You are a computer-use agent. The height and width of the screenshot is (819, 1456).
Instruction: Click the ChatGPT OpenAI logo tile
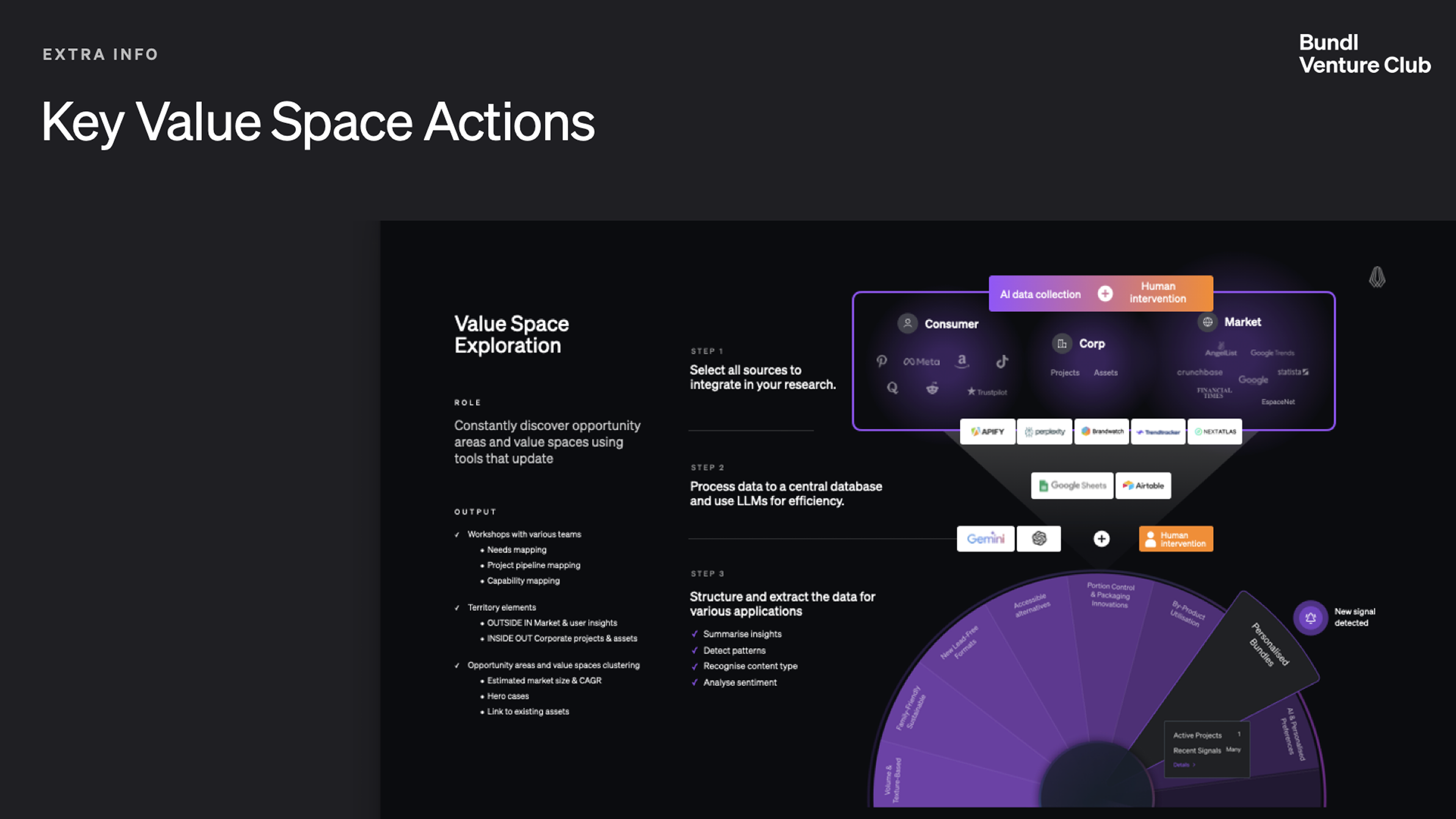1039,538
